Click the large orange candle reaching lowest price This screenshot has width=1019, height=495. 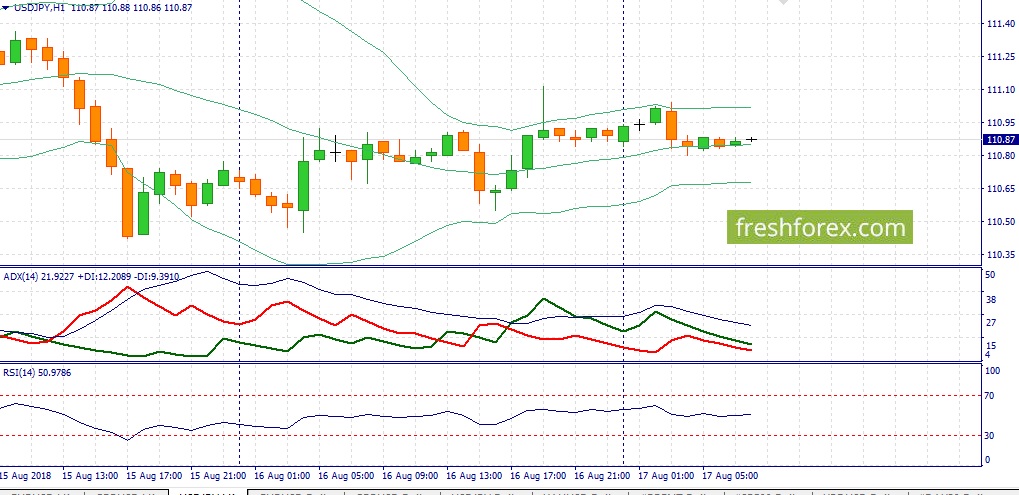(x=127, y=202)
